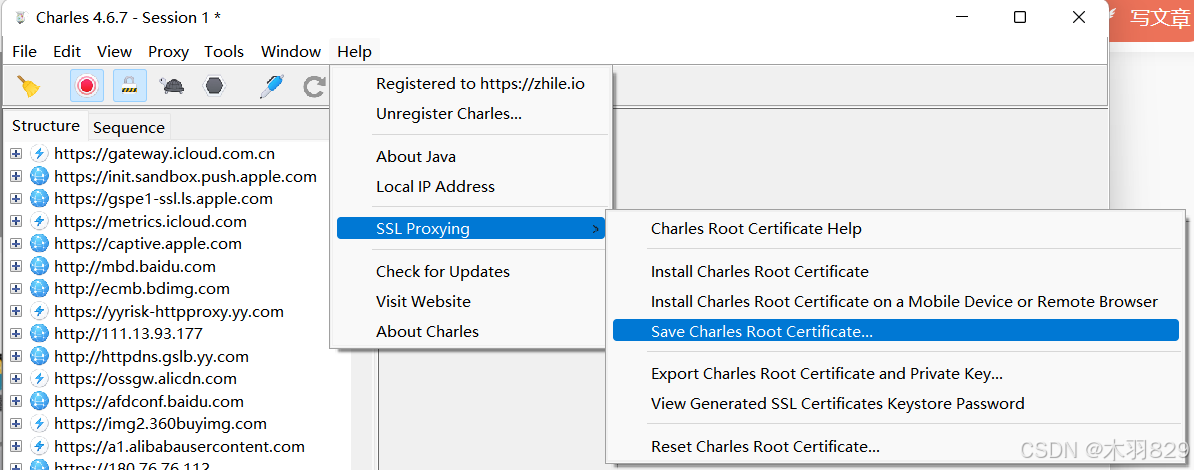Click lightning icon beside ossgw.alicdn.com
Screen dimensions: 1194x470
click(x=39, y=379)
